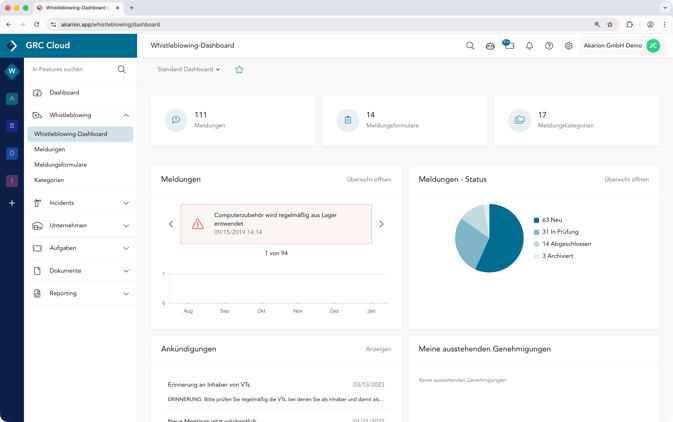Open browser extensions puzzle icon
This screenshot has width=673, height=422.
pyautogui.click(x=630, y=24)
